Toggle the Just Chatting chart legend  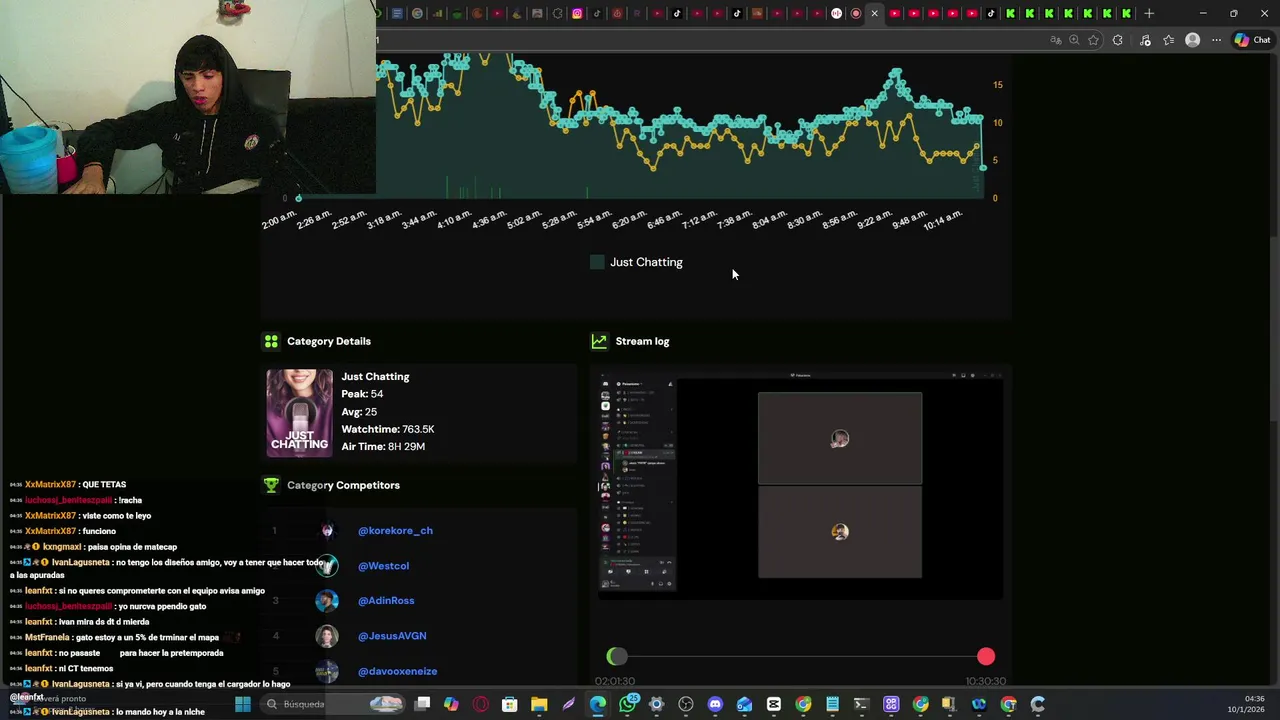(637, 262)
